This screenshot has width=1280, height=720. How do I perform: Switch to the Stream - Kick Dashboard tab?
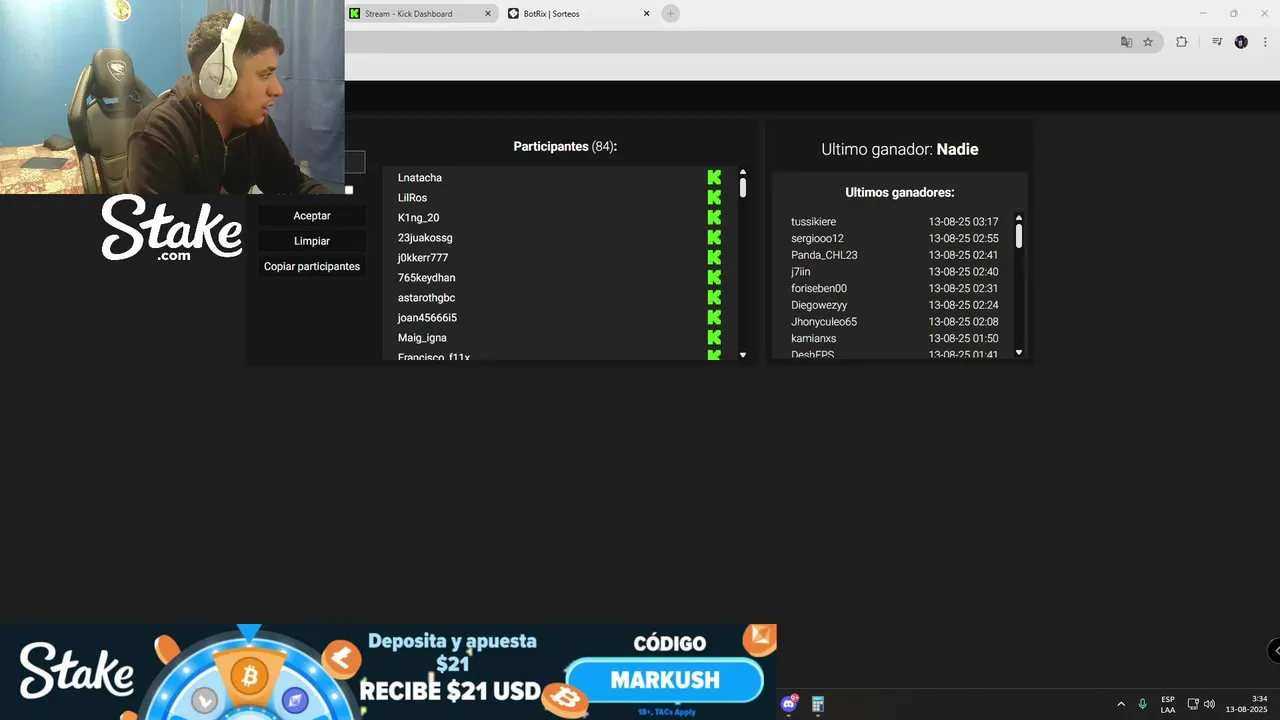[x=422, y=13]
